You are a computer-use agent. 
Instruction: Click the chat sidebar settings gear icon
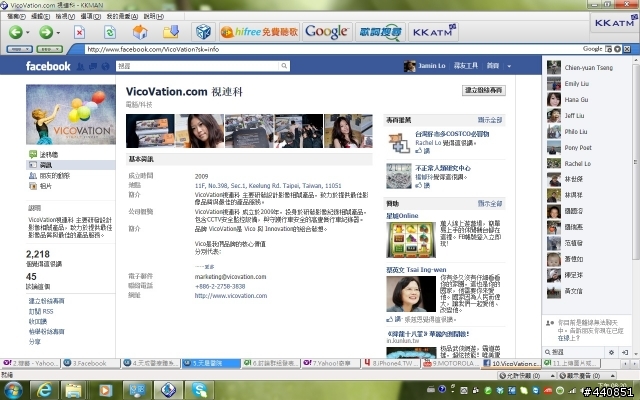(611, 352)
